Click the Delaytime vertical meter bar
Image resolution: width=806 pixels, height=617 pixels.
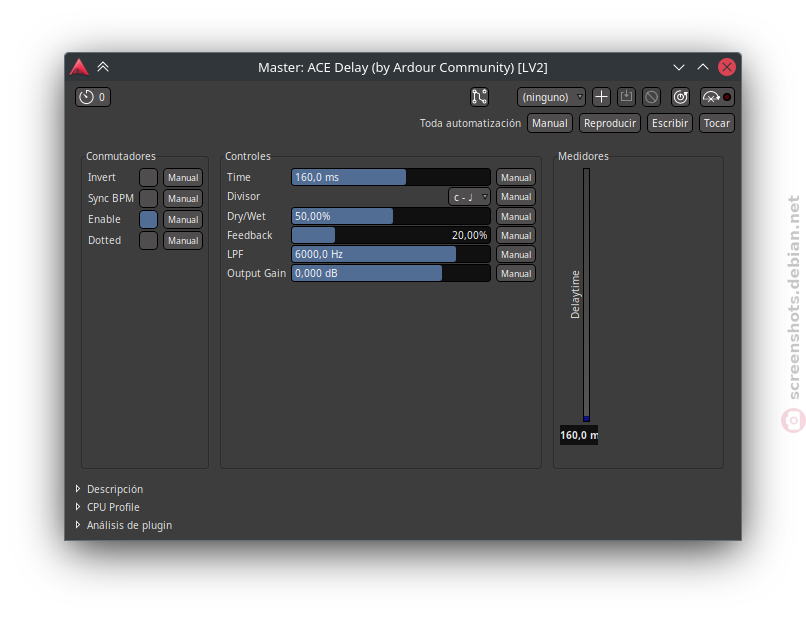[x=587, y=295]
